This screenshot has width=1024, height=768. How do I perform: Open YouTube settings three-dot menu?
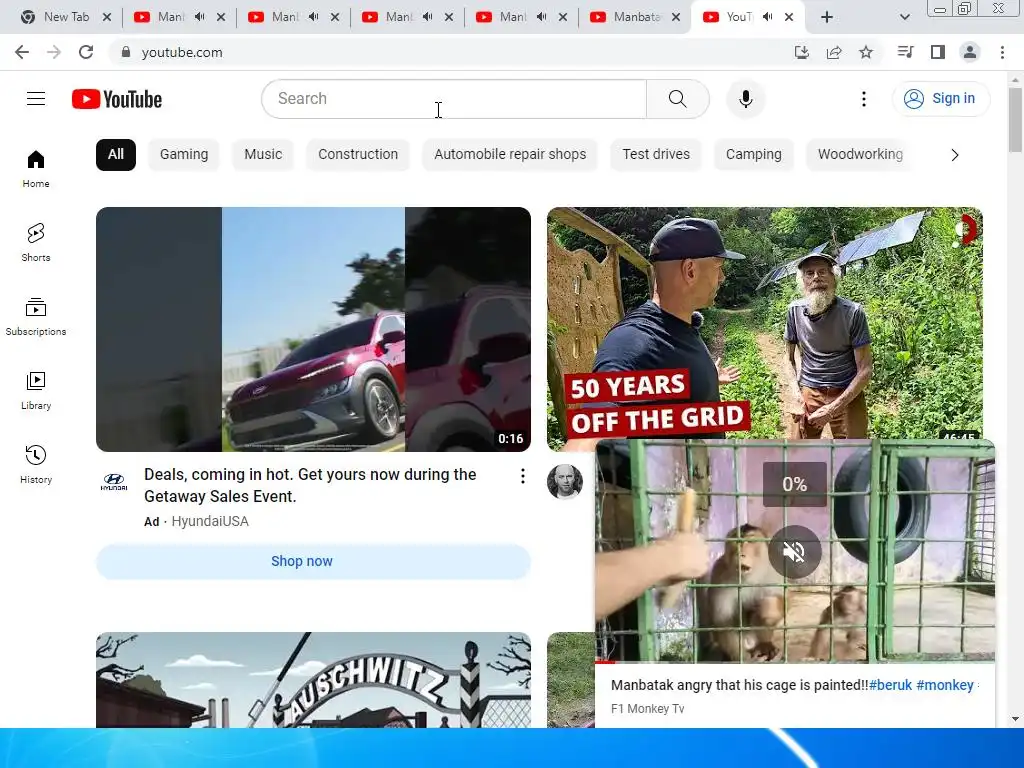pyautogui.click(x=864, y=99)
